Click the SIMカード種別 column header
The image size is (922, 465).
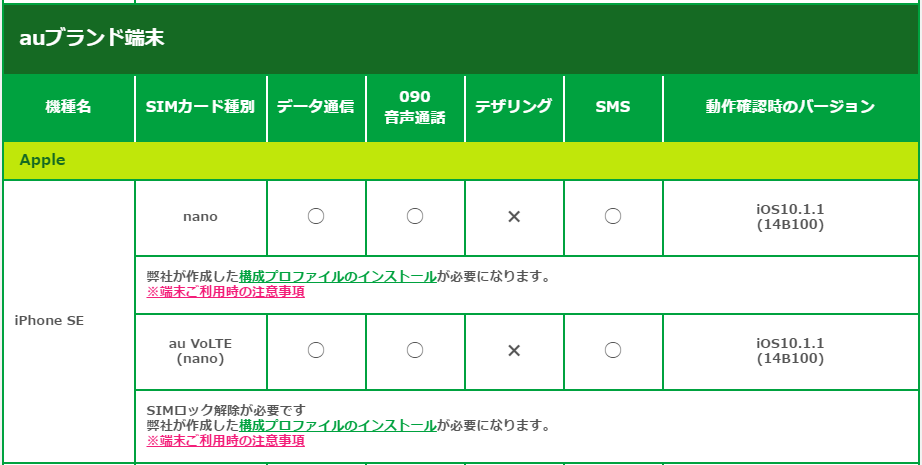click(x=201, y=108)
